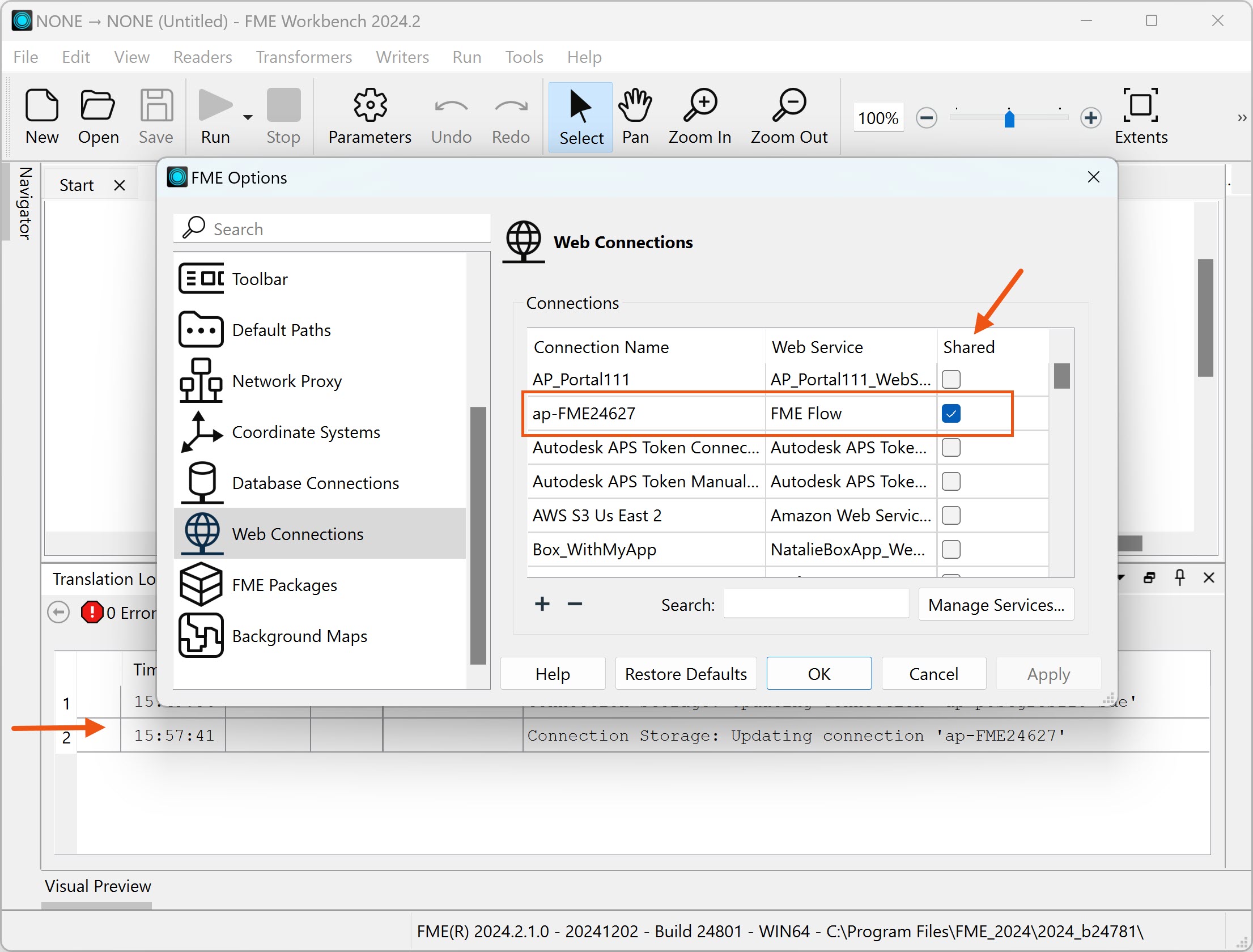Add a new web connection plus icon
The height and width of the screenshot is (952, 1253).
pyautogui.click(x=542, y=604)
